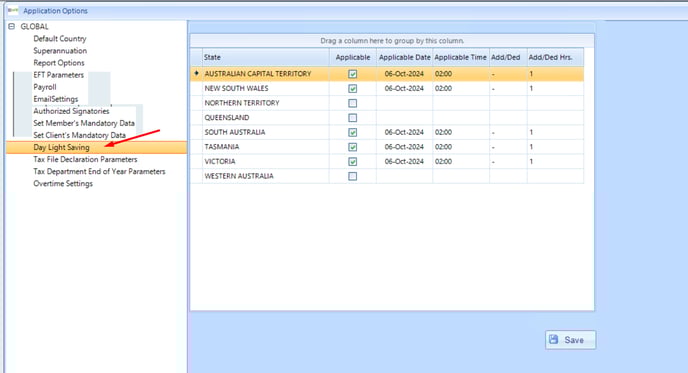Click Applicable Time for South Australia
Image resolution: width=688 pixels, height=373 pixels.
tap(461, 132)
